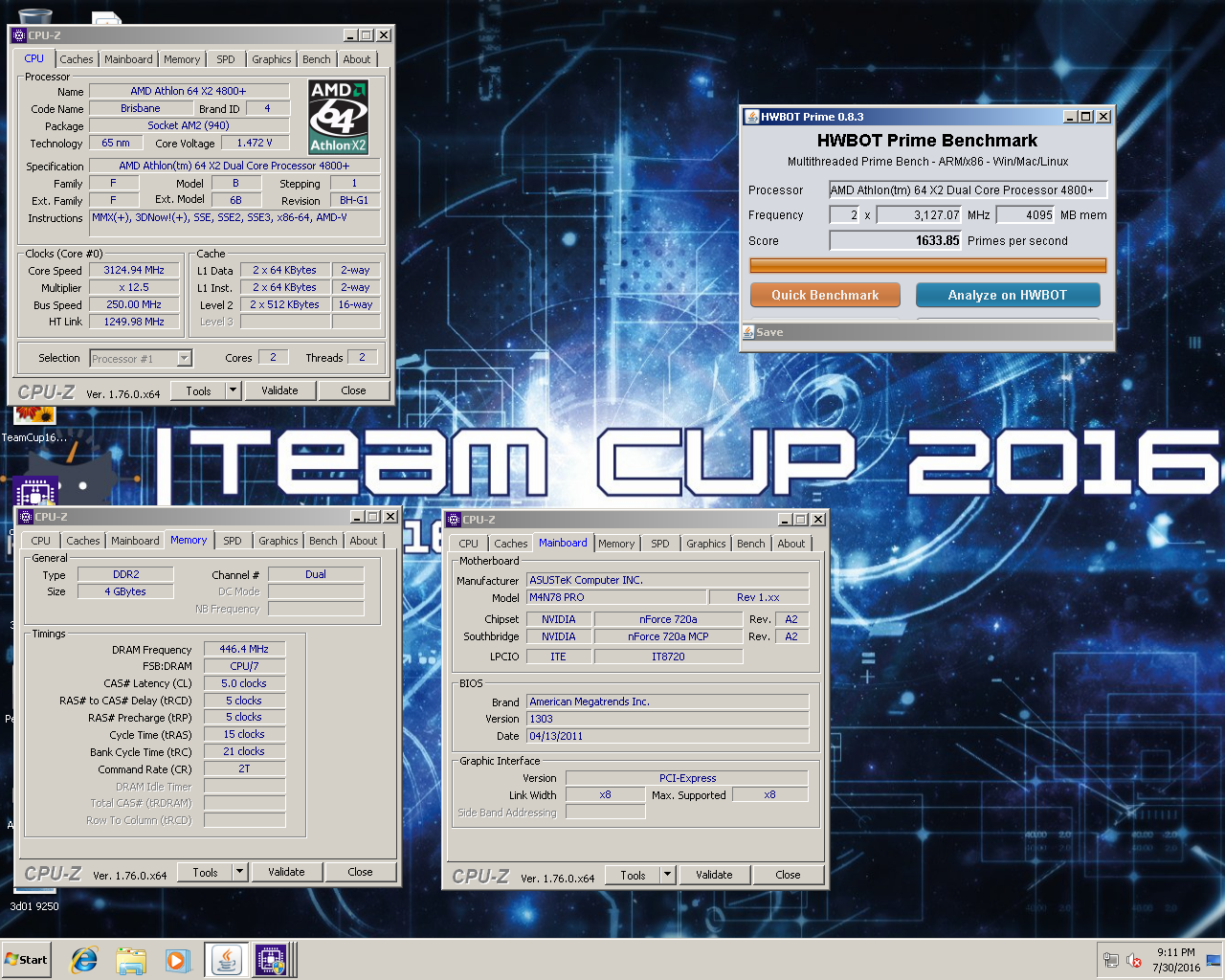Click the Multiplier value x 12.5
The width and height of the screenshot is (1225, 980).
(134, 287)
